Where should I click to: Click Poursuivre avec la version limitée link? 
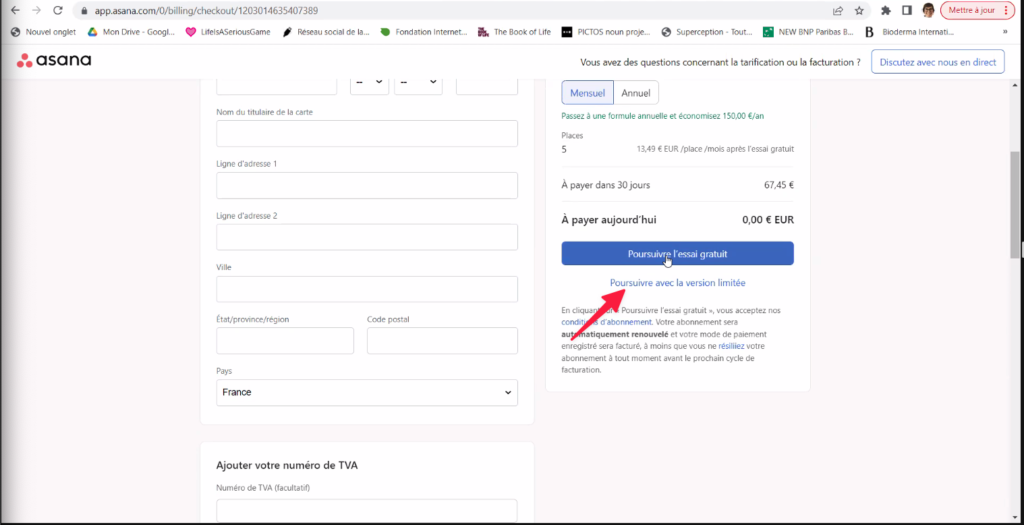pyautogui.click(x=677, y=283)
